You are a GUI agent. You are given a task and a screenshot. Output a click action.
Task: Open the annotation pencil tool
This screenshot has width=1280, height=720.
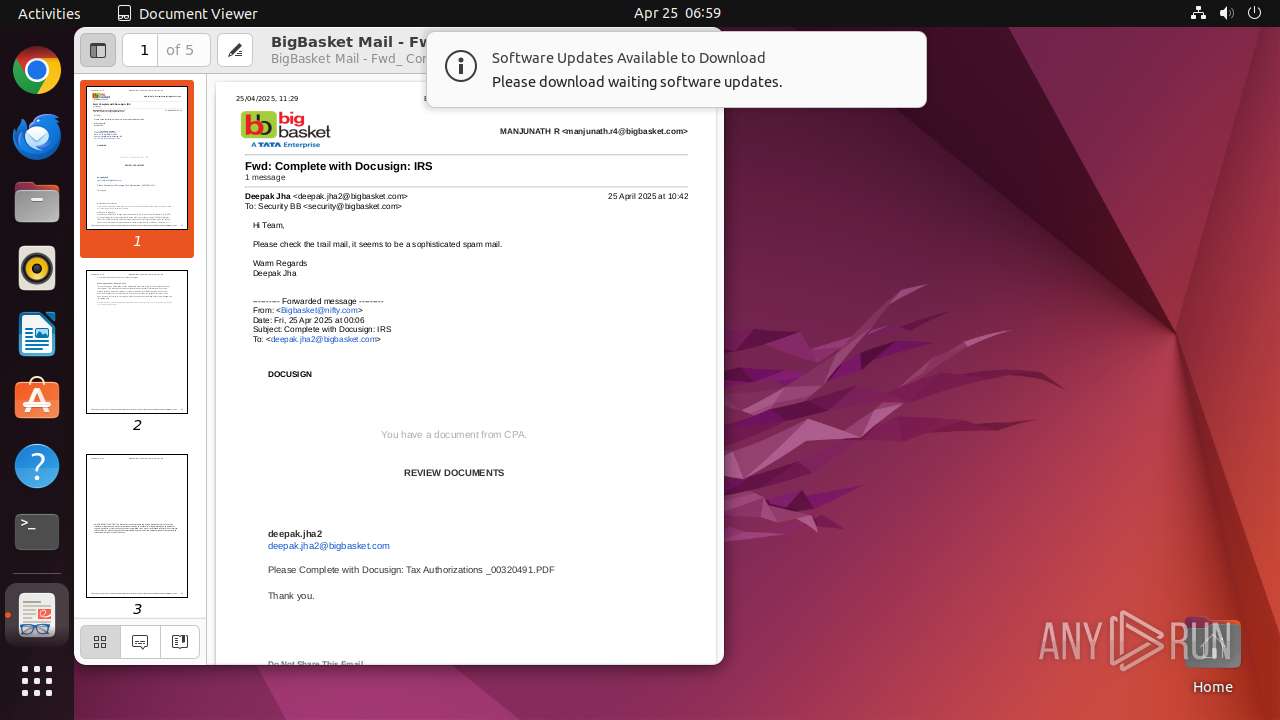[x=235, y=50]
